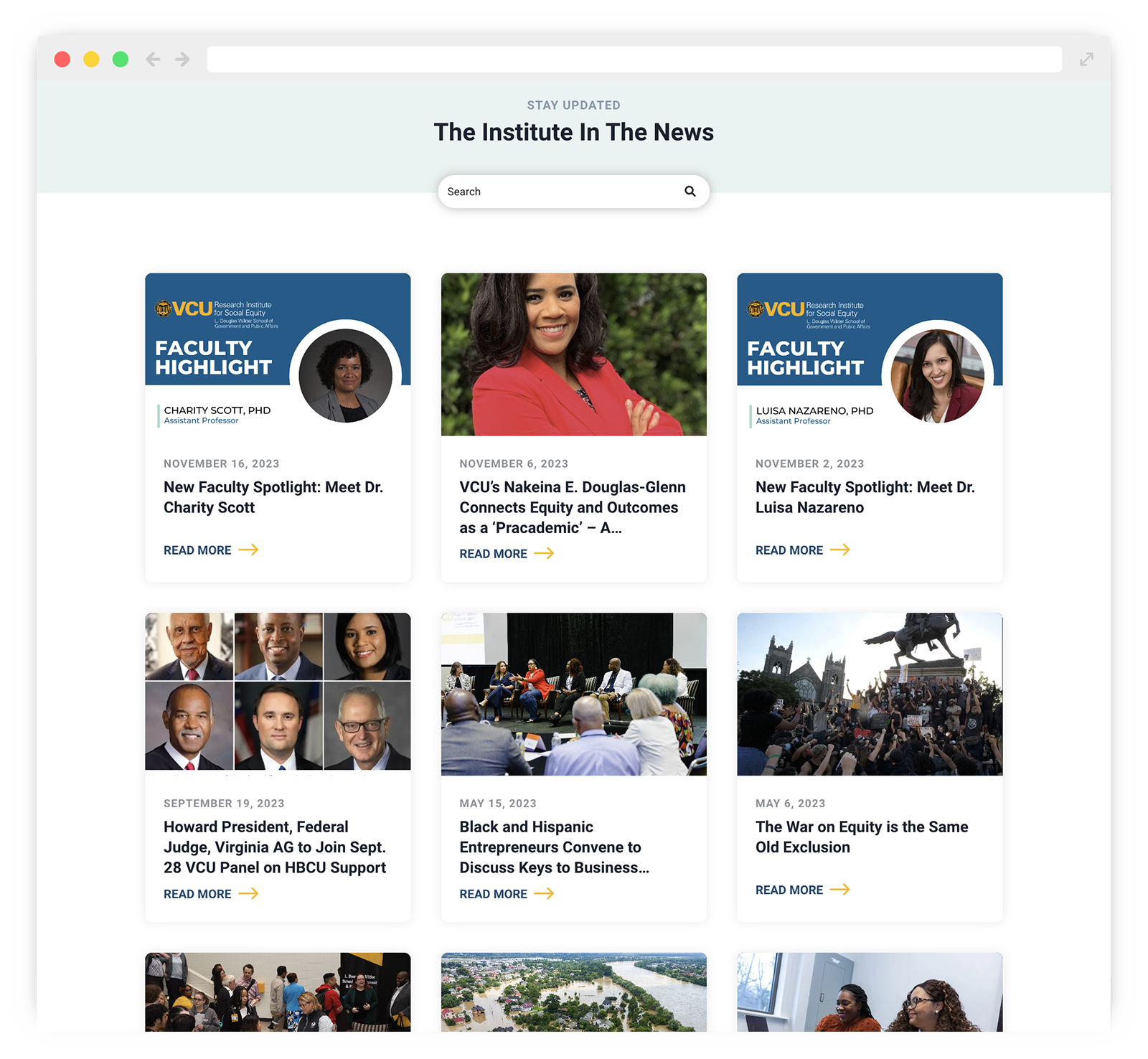
Task: Click the magnifying glass search icon
Action: (x=690, y=192)
